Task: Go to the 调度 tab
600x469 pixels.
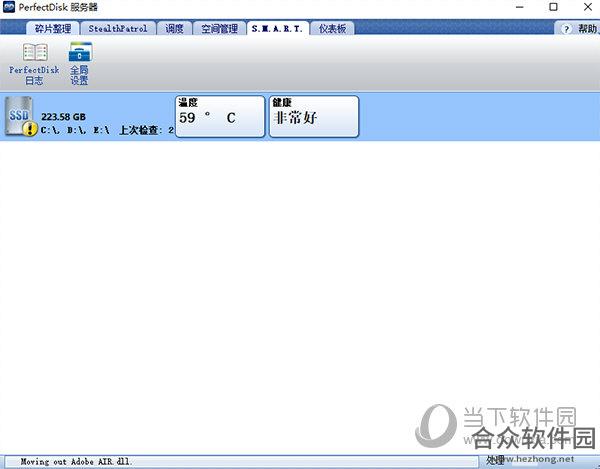Action: click(174, 28)
